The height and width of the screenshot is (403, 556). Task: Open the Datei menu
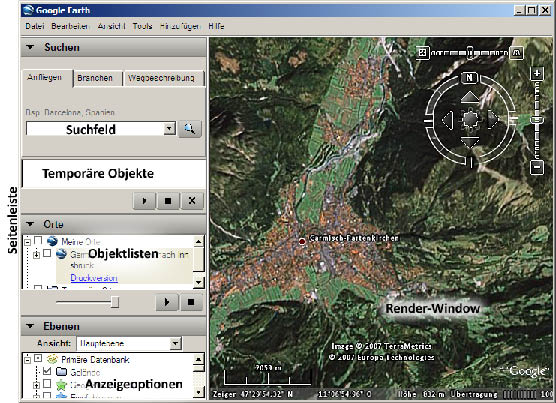(x=34, y=26)
